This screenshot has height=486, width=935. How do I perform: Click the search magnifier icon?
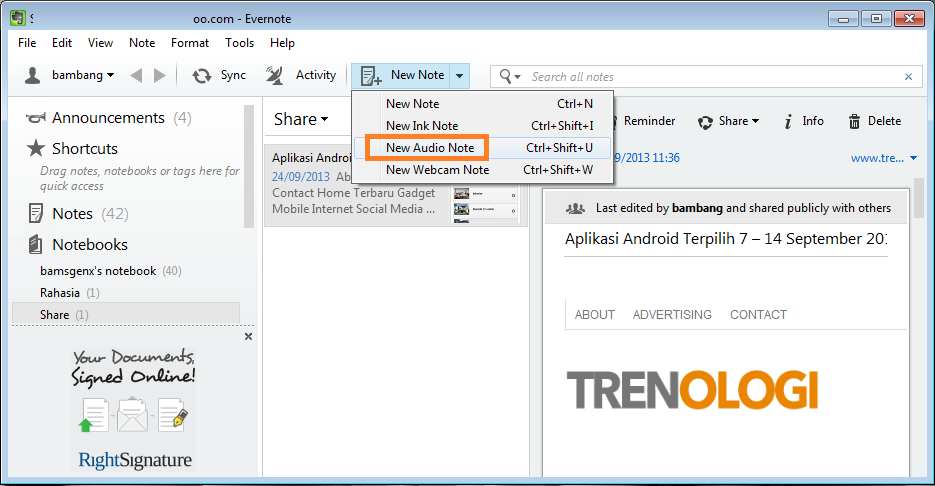(x=505, y=76)
